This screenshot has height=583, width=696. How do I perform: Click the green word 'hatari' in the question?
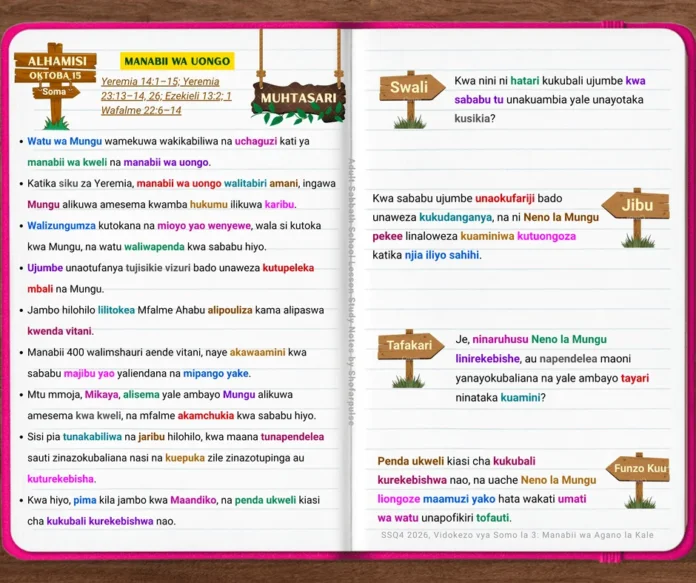[525, 80]
